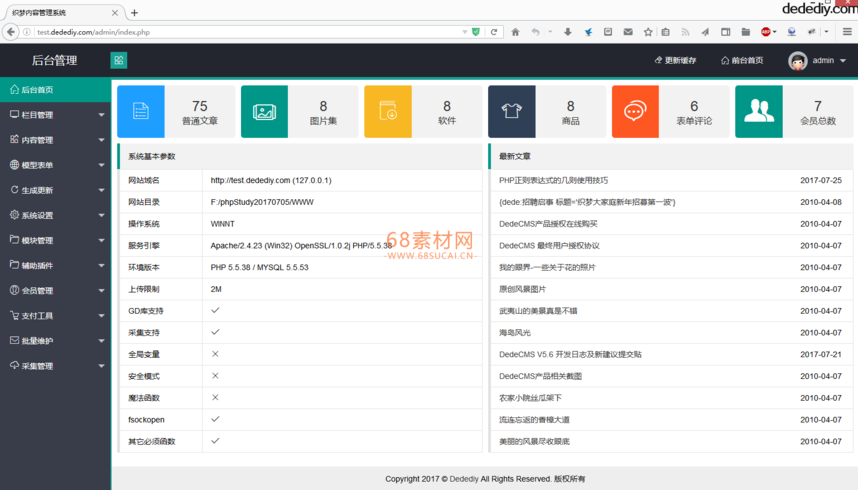Image resolution: width=858 pixels, height=490 pixels.
Task: Open article 农家小院丝瓜架下
Action: 530,398
